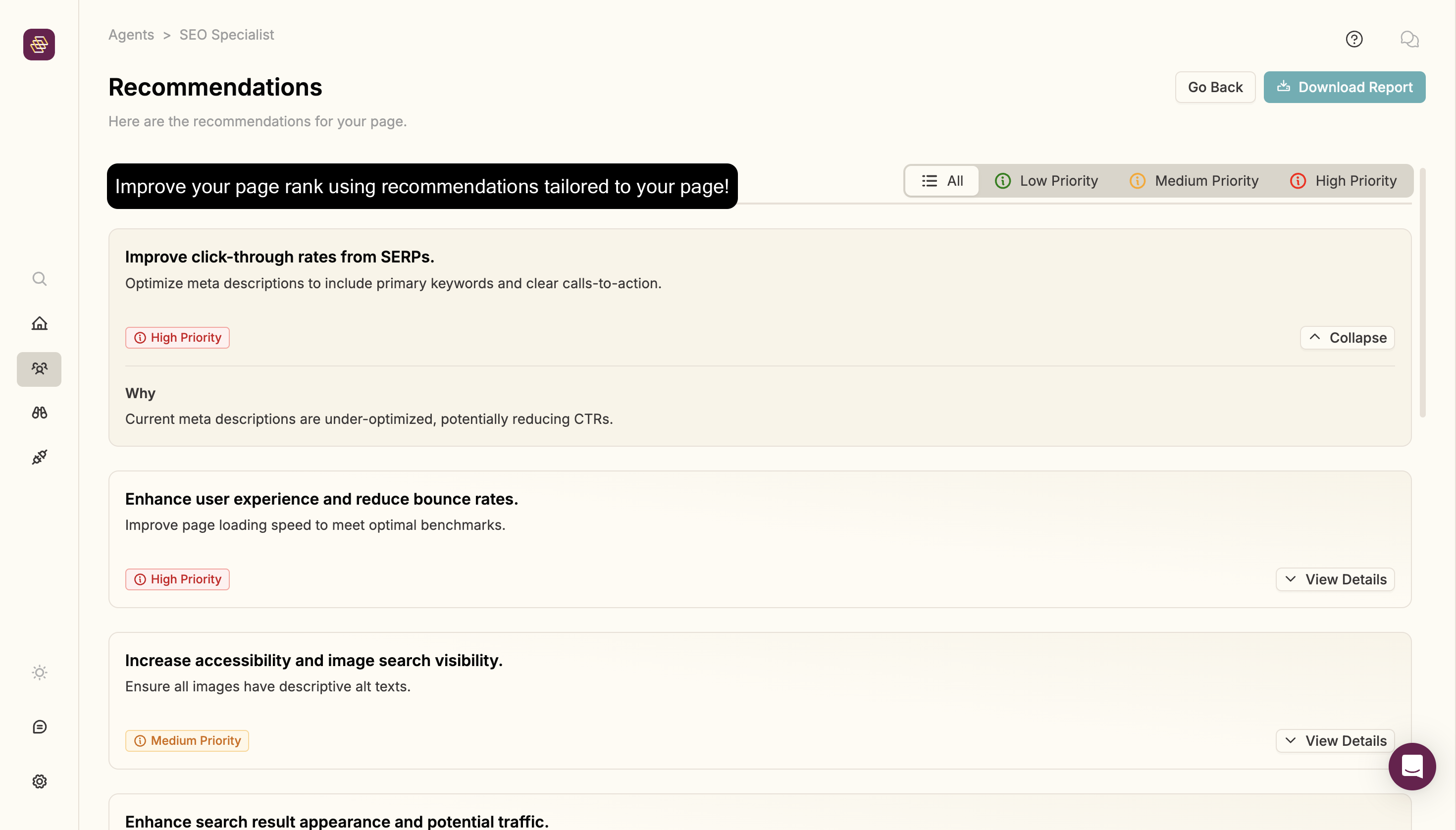Show only High Priority recommendations tab
The width and height of the screenshot is (1456, 830).
[1343, 181]
